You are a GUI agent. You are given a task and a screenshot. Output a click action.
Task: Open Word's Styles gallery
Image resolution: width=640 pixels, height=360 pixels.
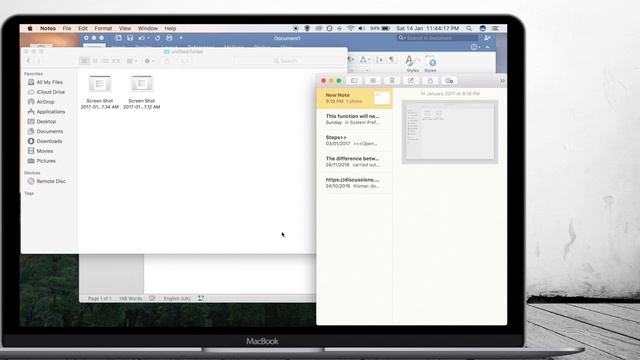click(x=412, y=64)
